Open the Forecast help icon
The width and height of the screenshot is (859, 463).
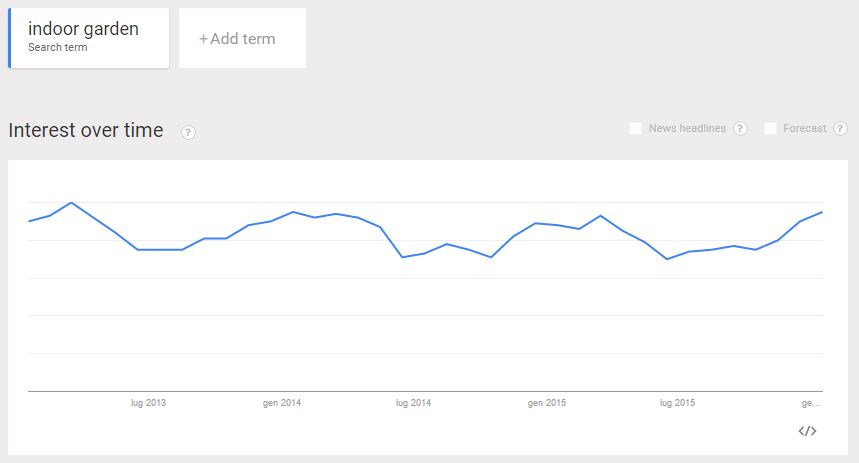pos(840,128)
